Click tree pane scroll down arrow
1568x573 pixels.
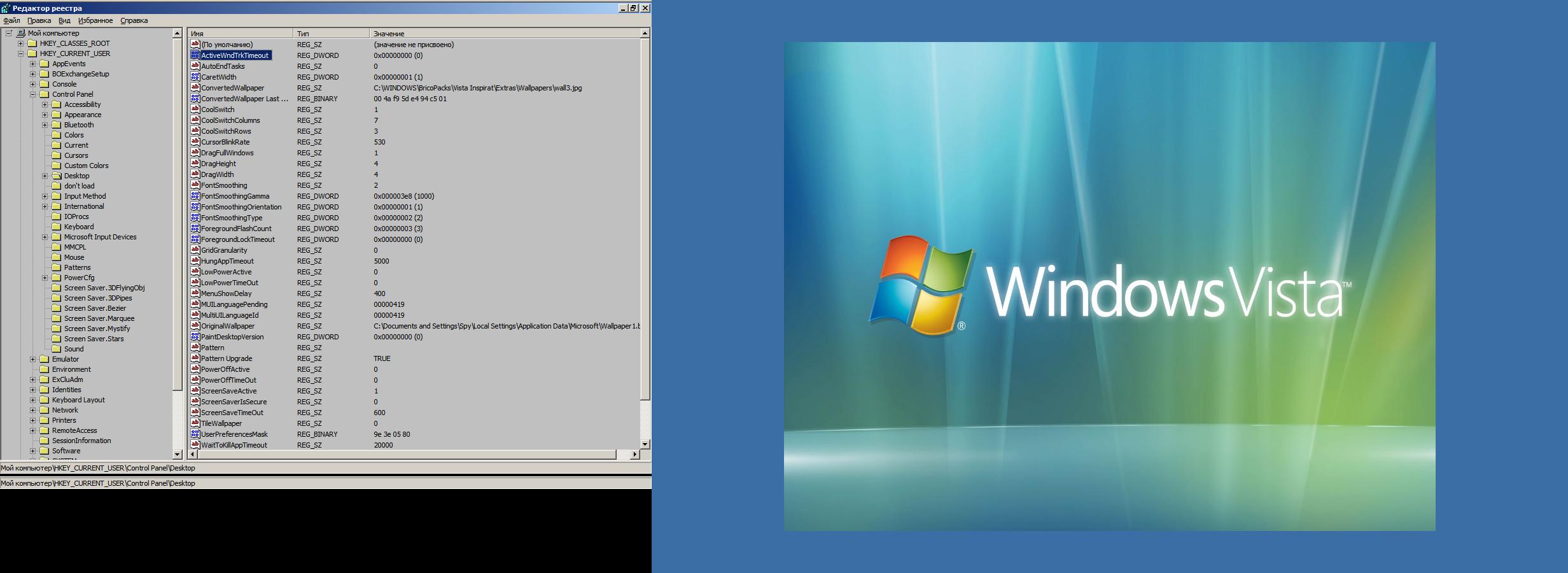pyautogui.click(x=178, y=454)
